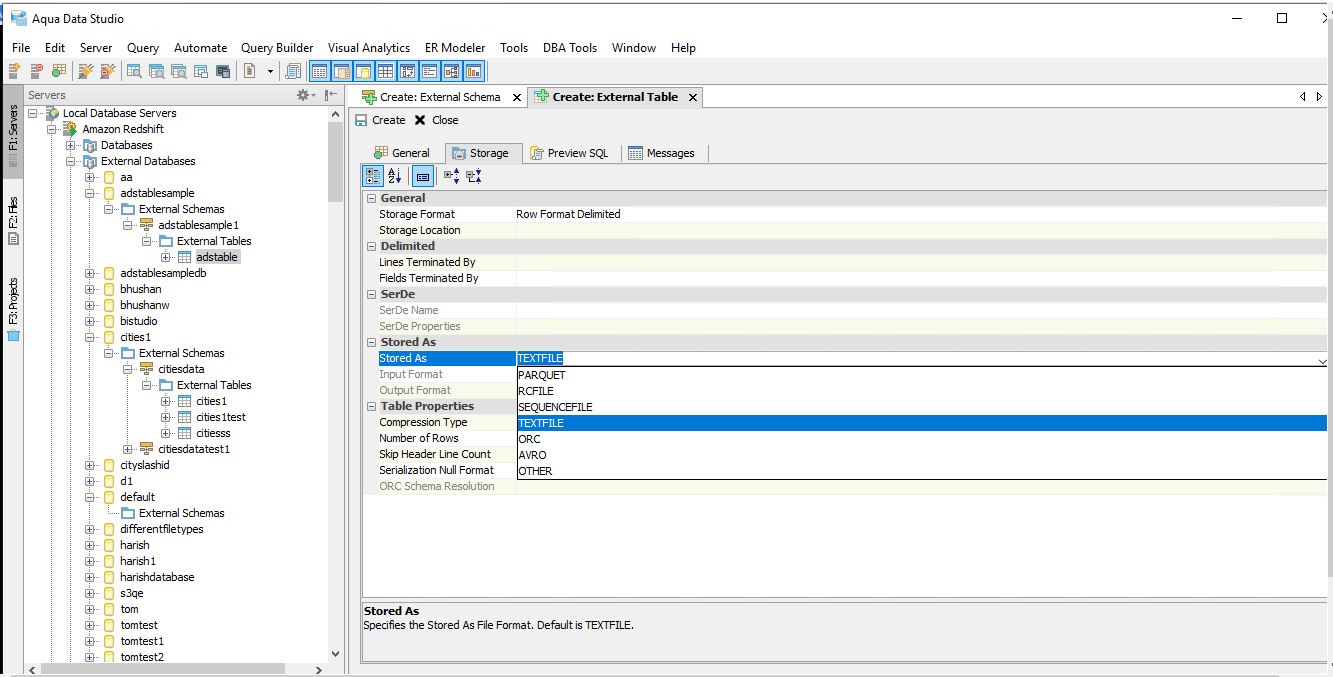The height and width of the screenshot is (677, 1333).
Task: Close the Create: External Schema tab
Action: point(517,97)
